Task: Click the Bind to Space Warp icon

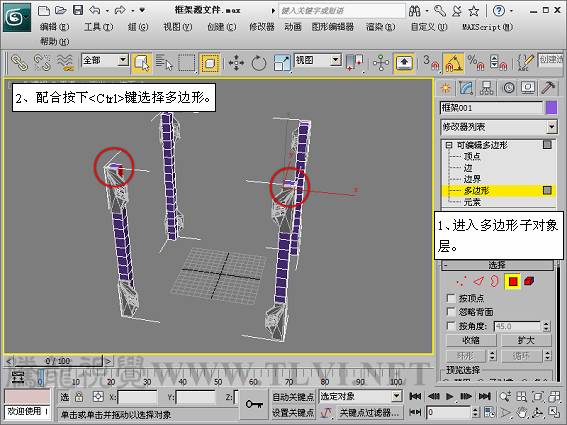Action: 65,62
